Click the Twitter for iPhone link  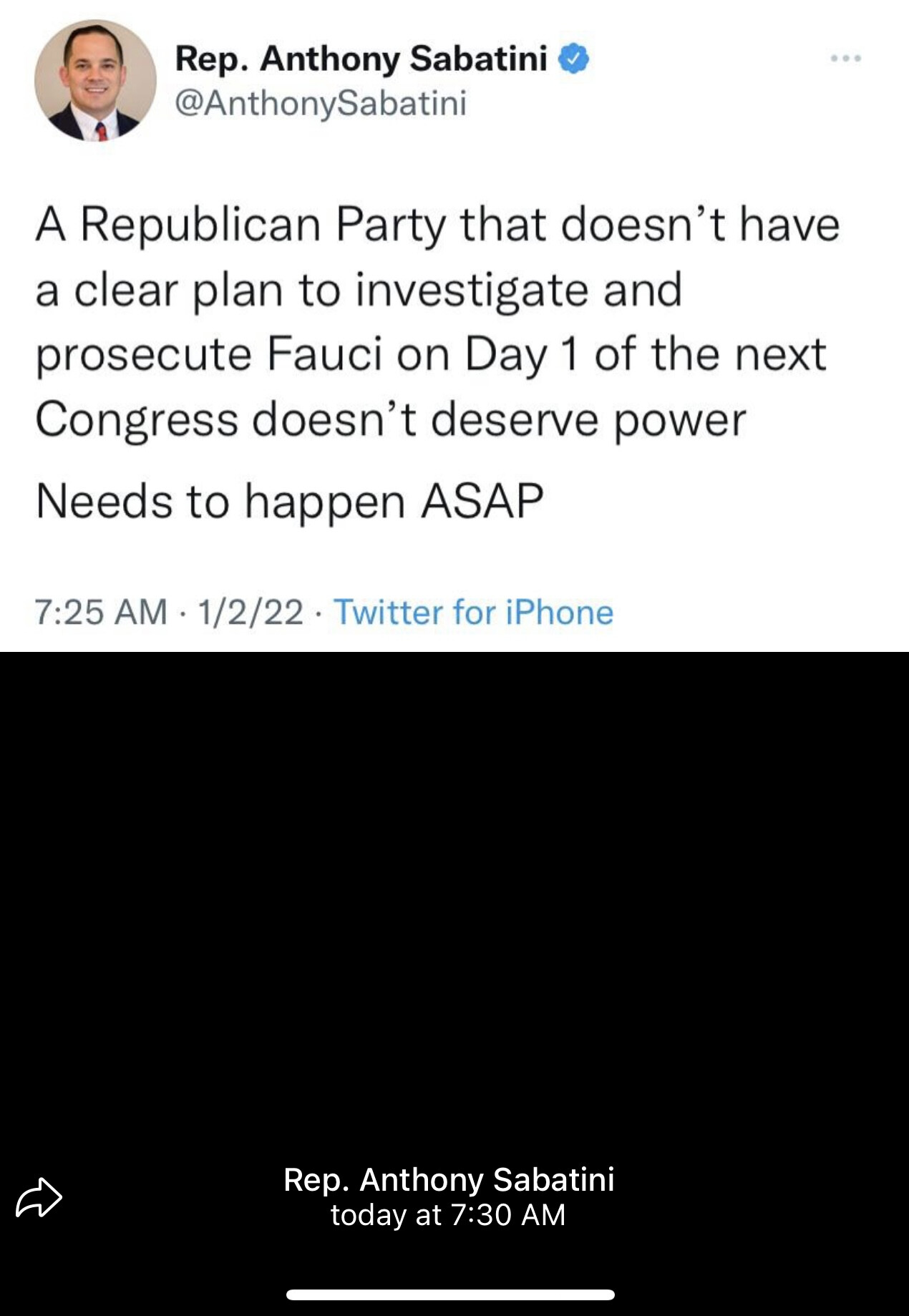[473, 613]
